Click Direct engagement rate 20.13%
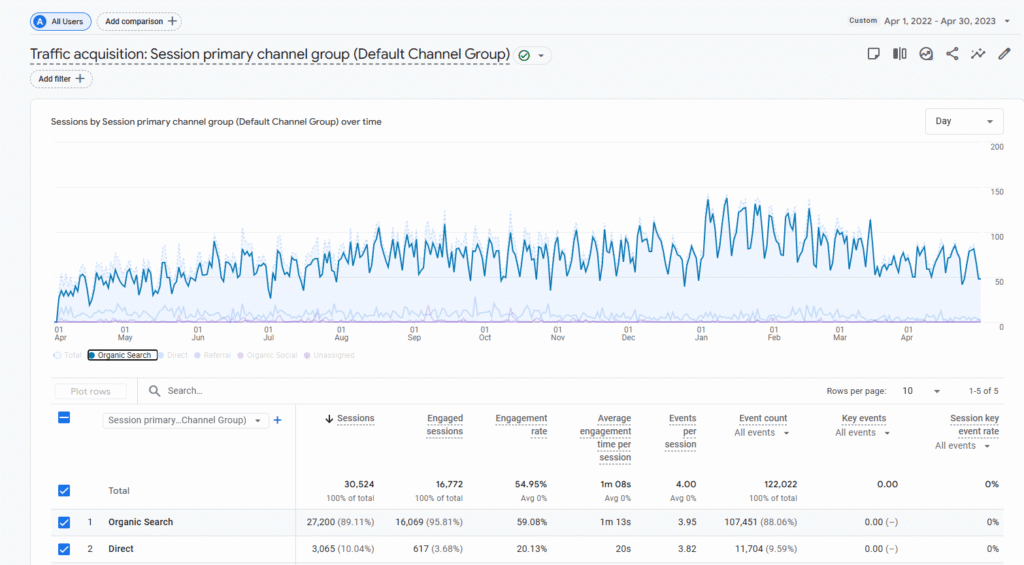The width and height of the screenshot is (1024, 565). click(x=532, y=549)
